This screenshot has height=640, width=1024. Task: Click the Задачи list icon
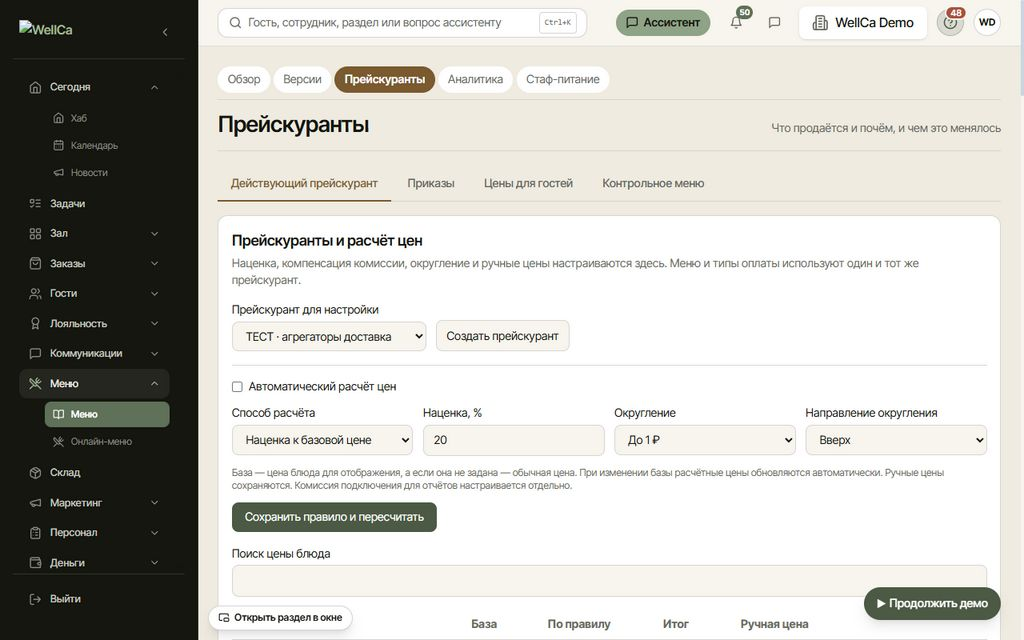click(x=35, y=203)
